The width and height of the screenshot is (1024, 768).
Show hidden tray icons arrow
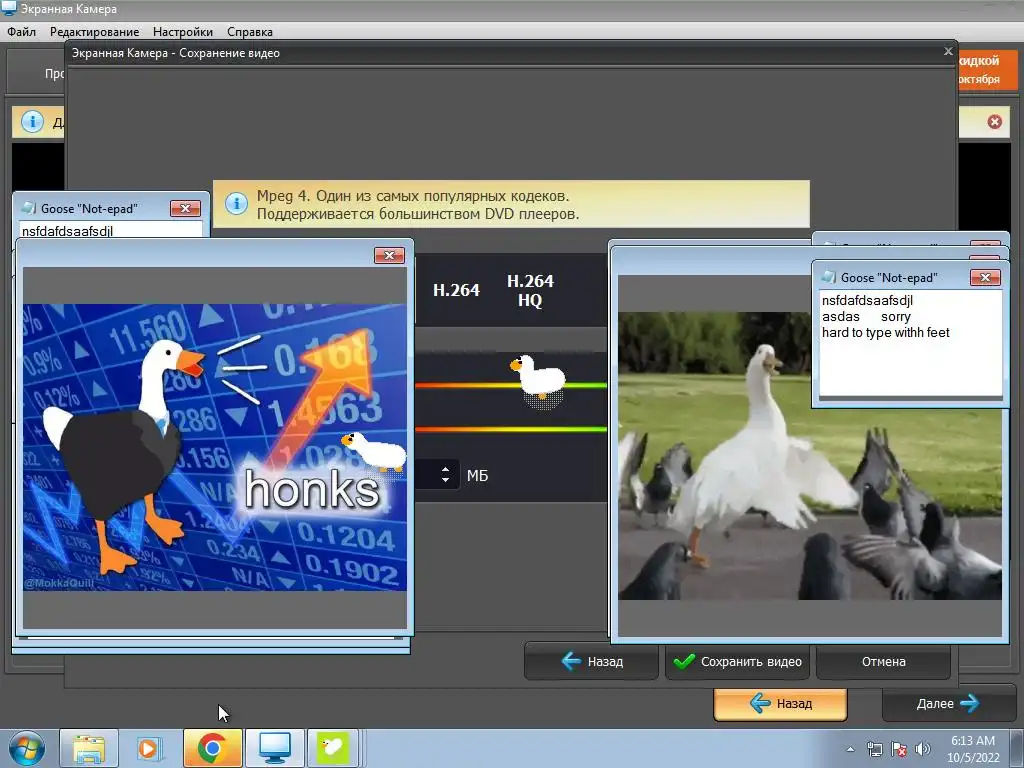[850, 749]
